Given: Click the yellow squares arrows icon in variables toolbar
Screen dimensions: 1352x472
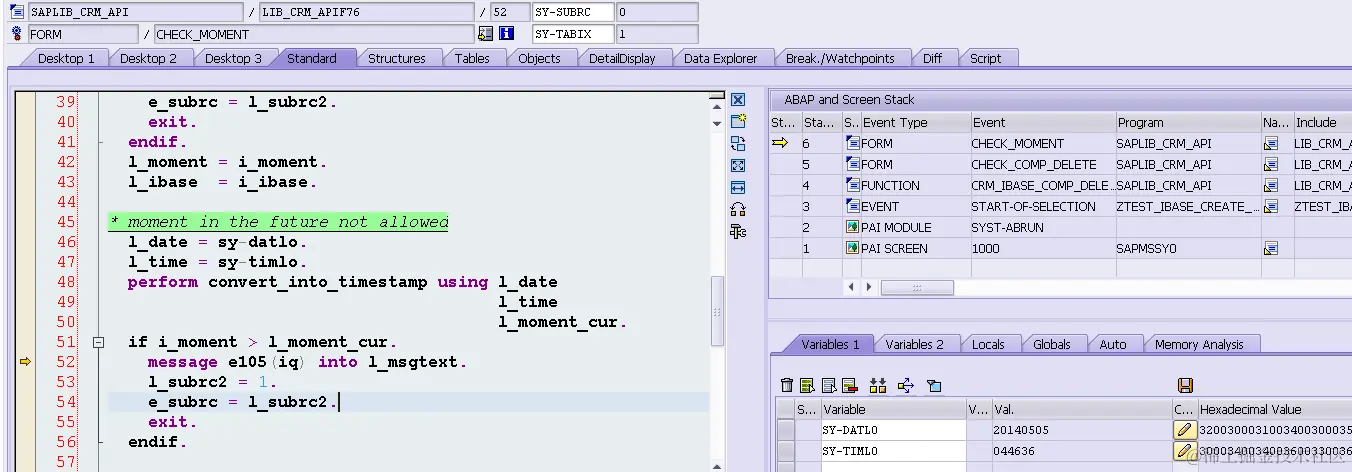Looking at the screenshot, I should point(878,385).
